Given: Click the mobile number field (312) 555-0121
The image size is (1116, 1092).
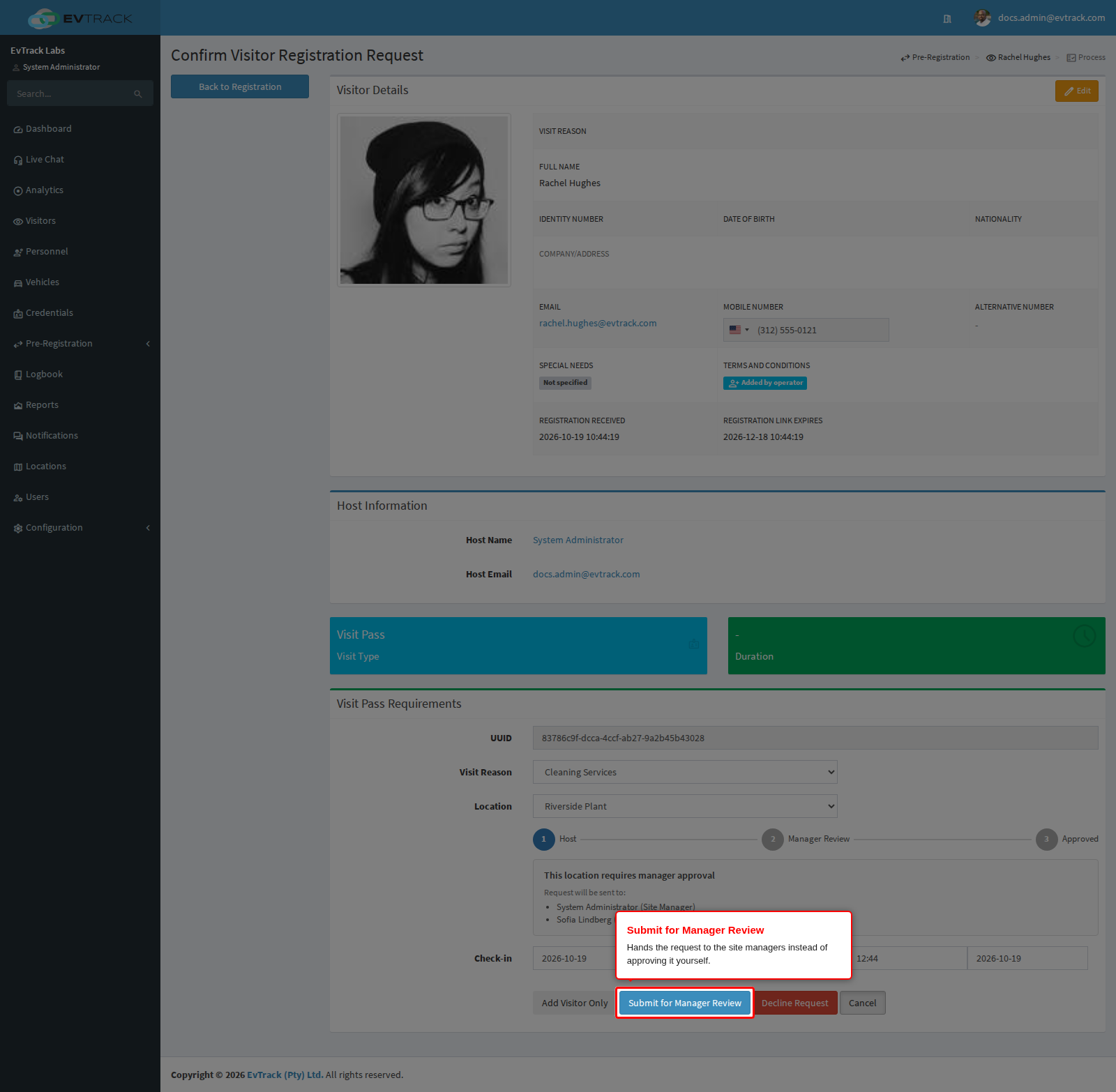Looking at the screenshot, I should click(x=806, y=330).
